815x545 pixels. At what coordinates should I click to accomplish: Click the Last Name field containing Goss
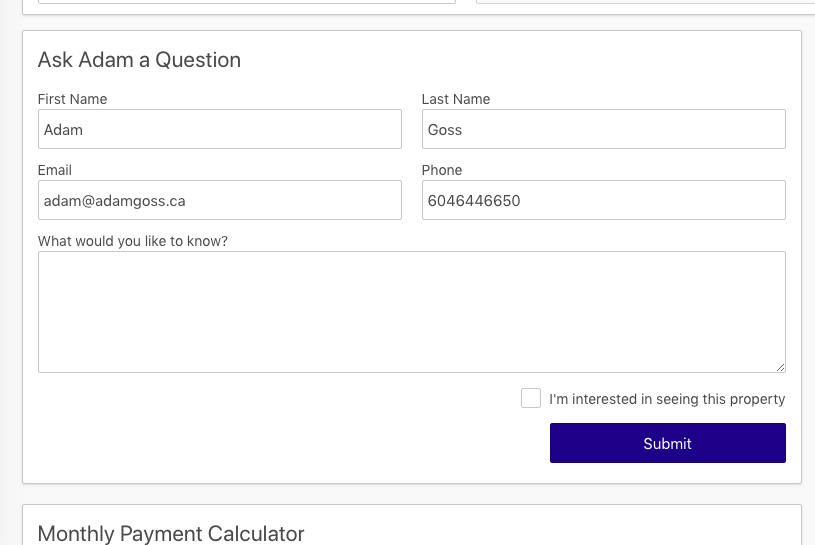tap(603, 129)
